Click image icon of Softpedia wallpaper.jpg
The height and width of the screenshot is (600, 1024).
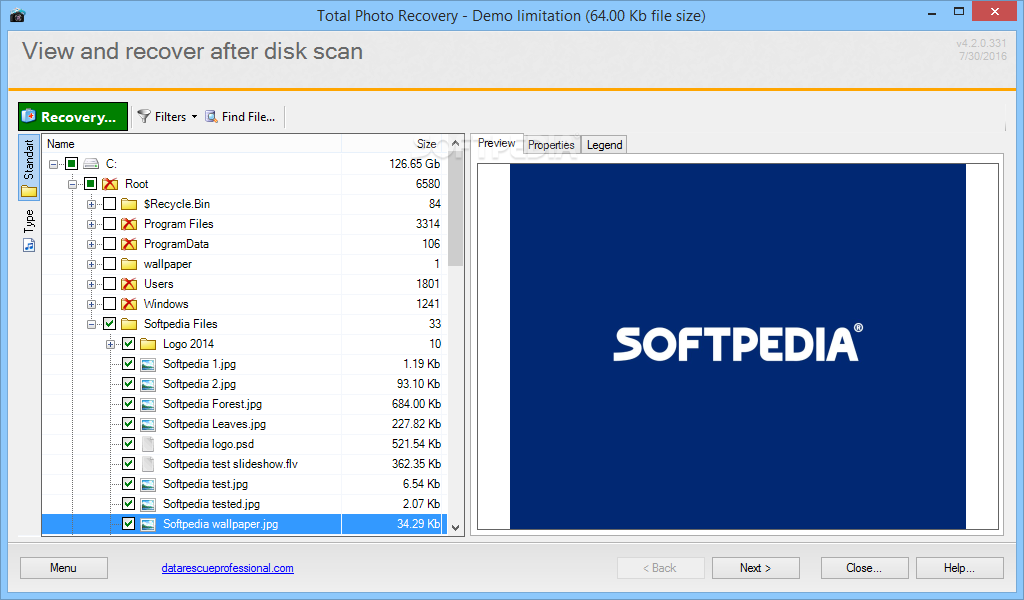coord(148,524)
